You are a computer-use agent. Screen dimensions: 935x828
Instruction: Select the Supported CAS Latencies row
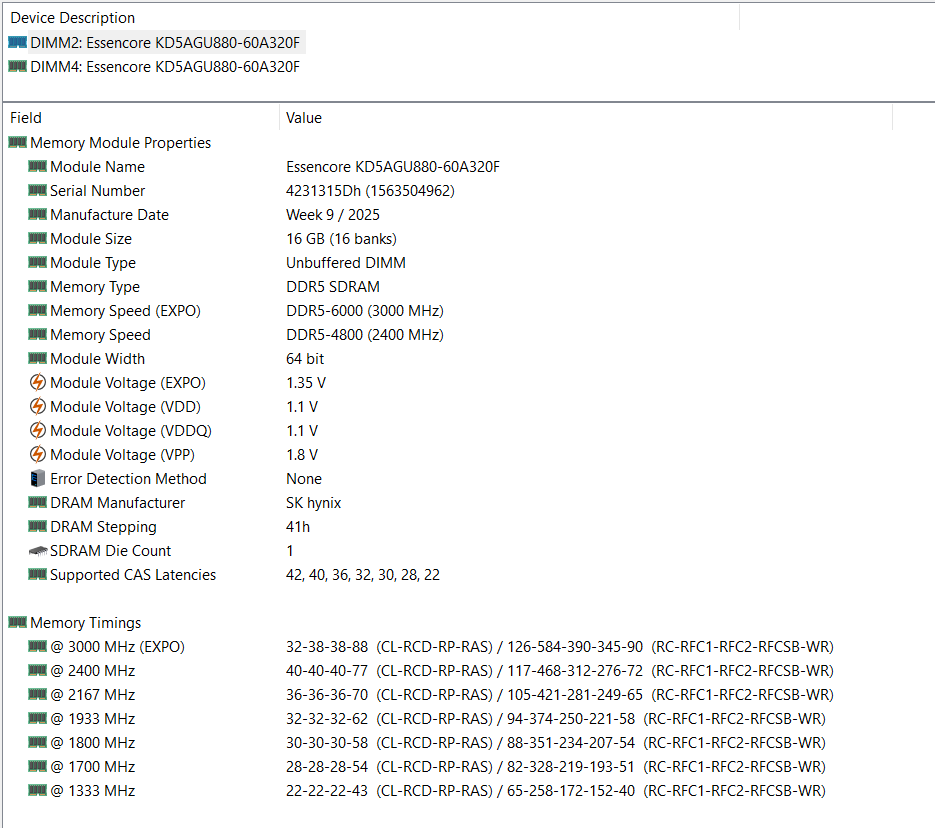pos(132,575)
